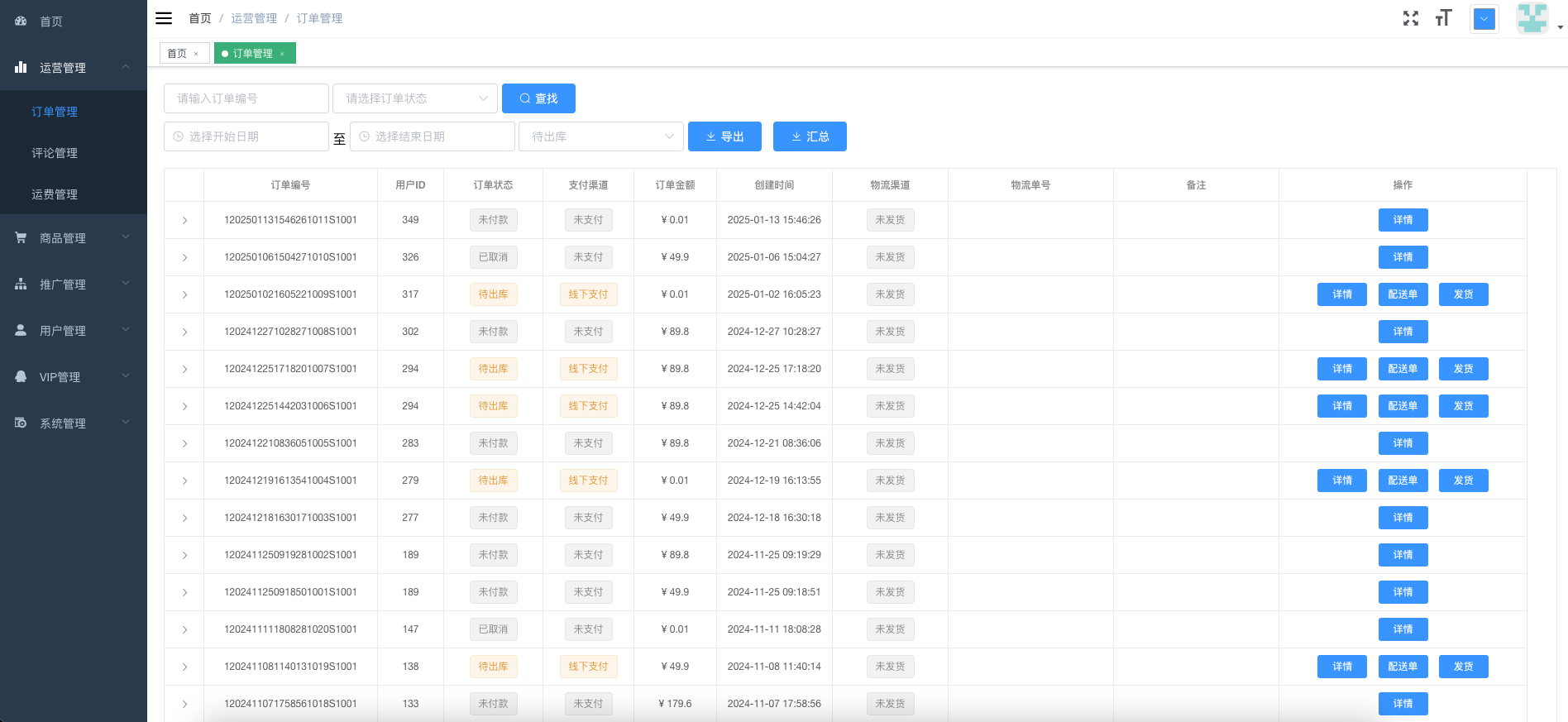Open 详情 for order 1202501131546261011S1001
Viewport: 1568px width, 722px height.
click(x=1403, y=220)
